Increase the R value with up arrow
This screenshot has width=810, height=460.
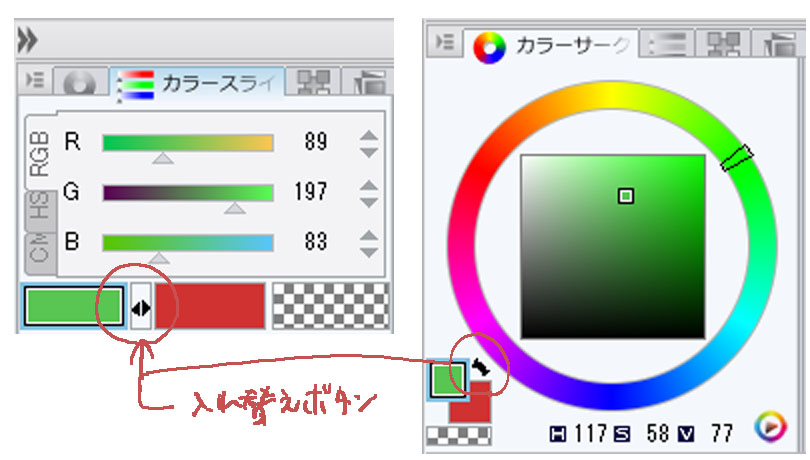click(x=368, y=135)
